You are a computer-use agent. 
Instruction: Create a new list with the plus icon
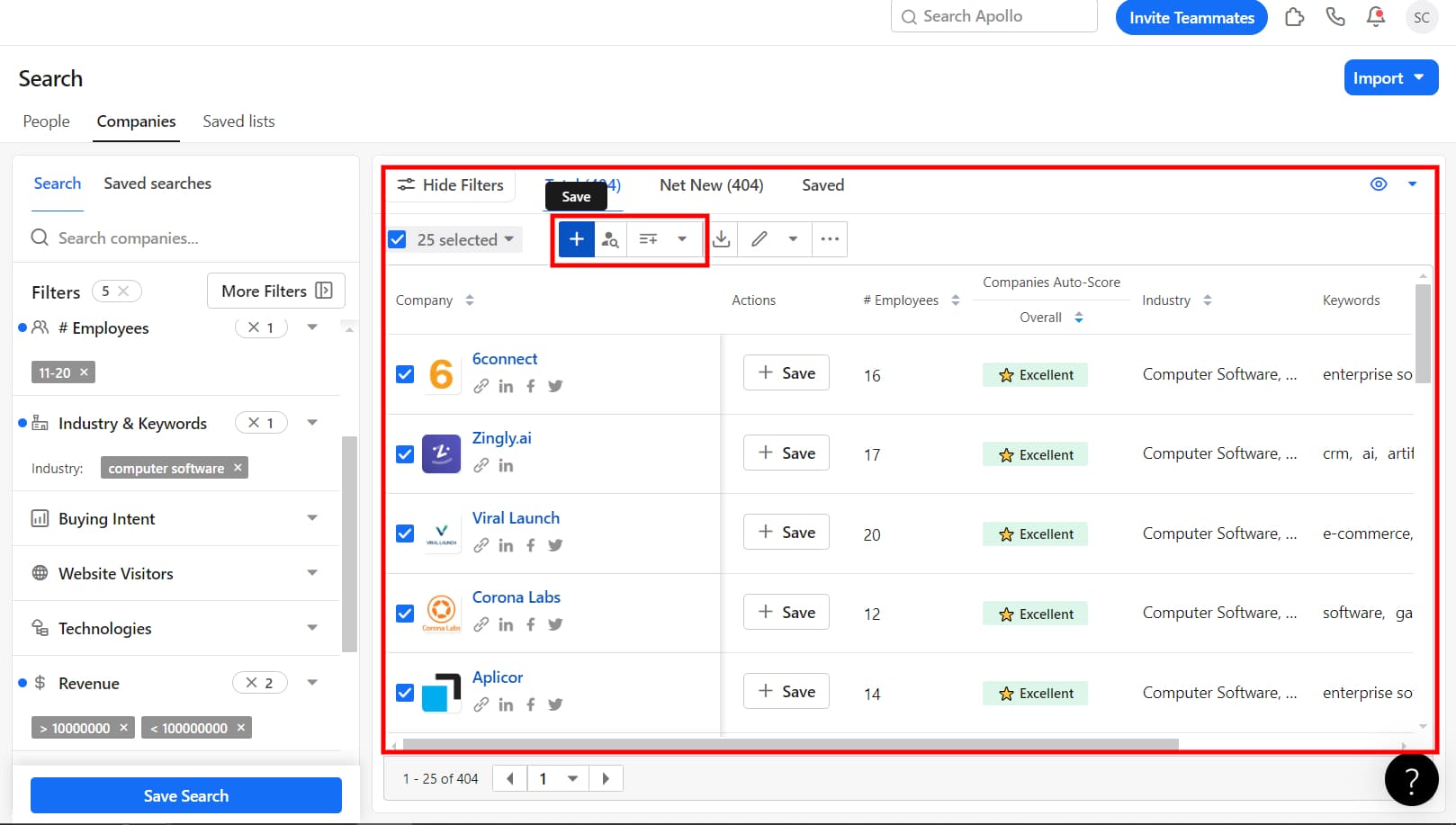pos(575,238)
